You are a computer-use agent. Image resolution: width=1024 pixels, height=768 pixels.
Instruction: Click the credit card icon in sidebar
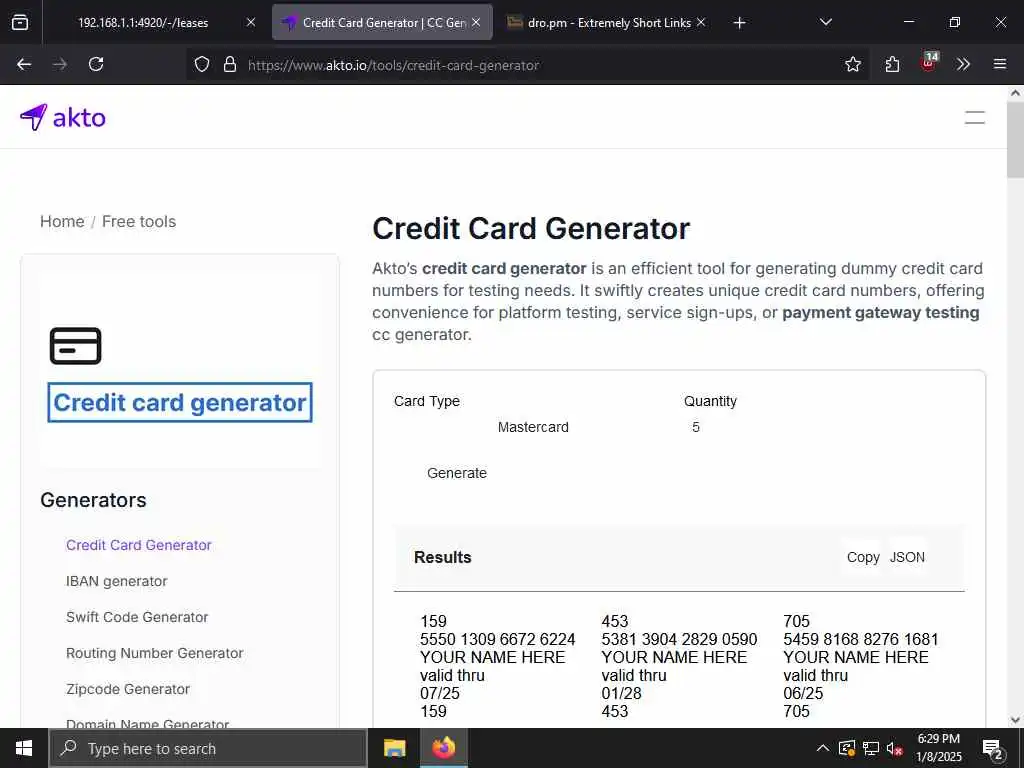(76, 346)
